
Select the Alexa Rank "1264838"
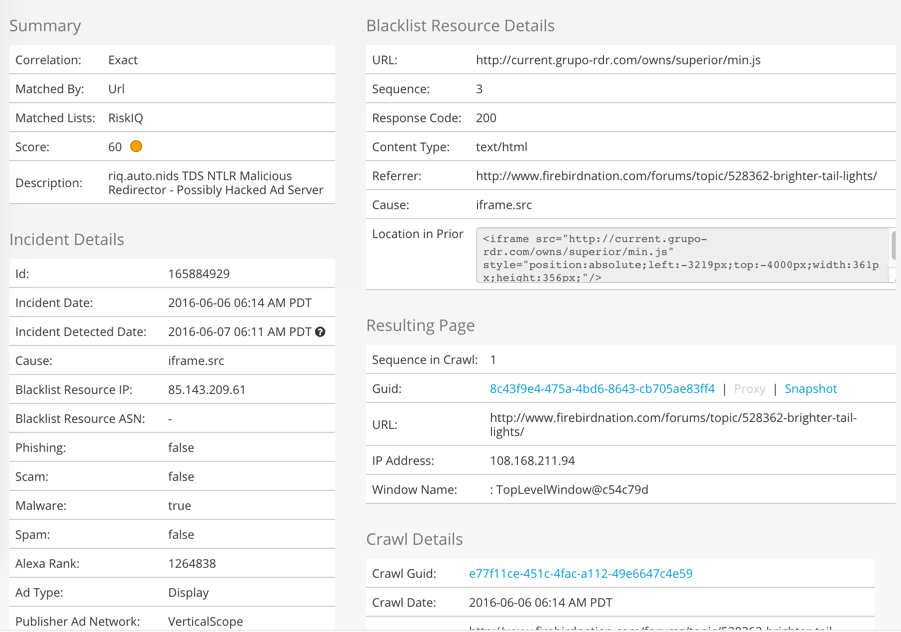pyautogui.click(x=192, y=564)
